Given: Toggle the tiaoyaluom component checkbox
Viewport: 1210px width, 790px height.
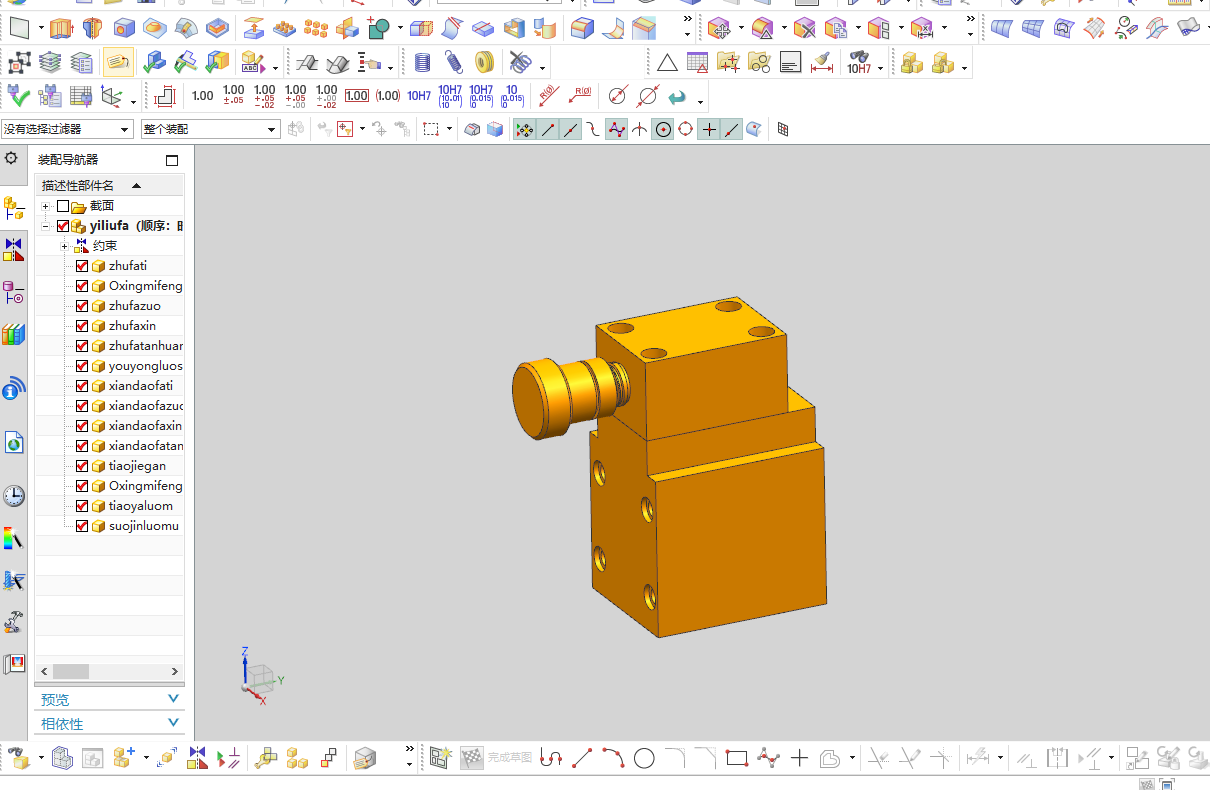Looking at the screenshot, I should coord(82,506).
